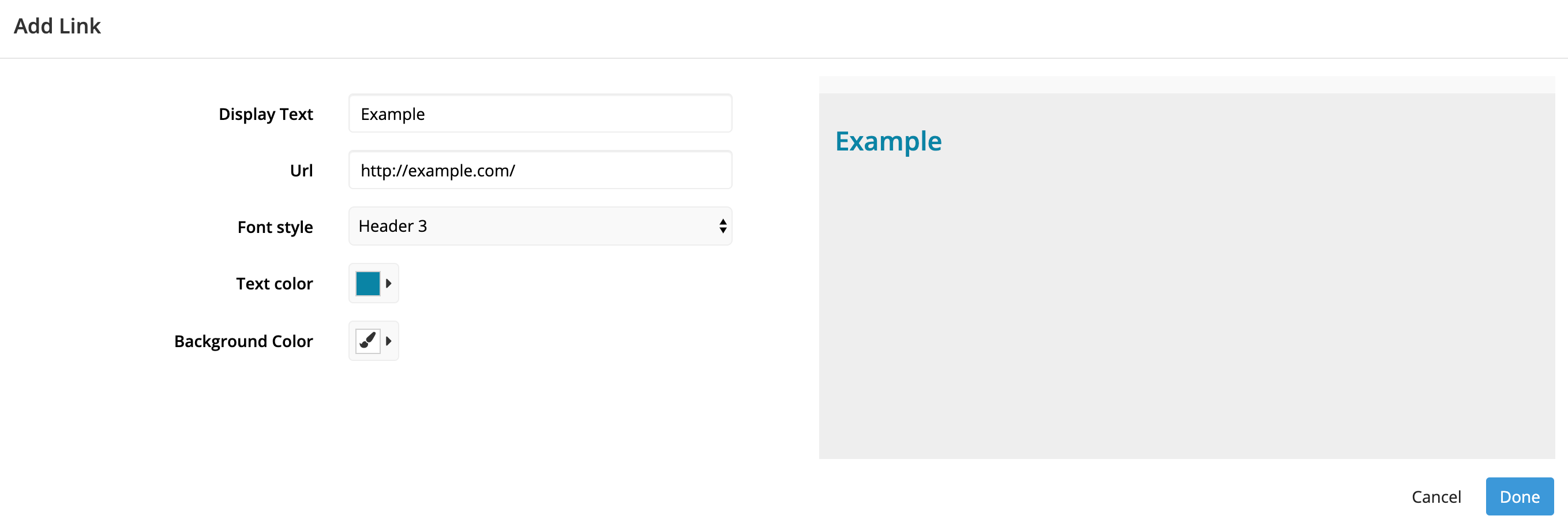Click the Url label
Viewport: 1568px width, 527px height.
point(301,171)
